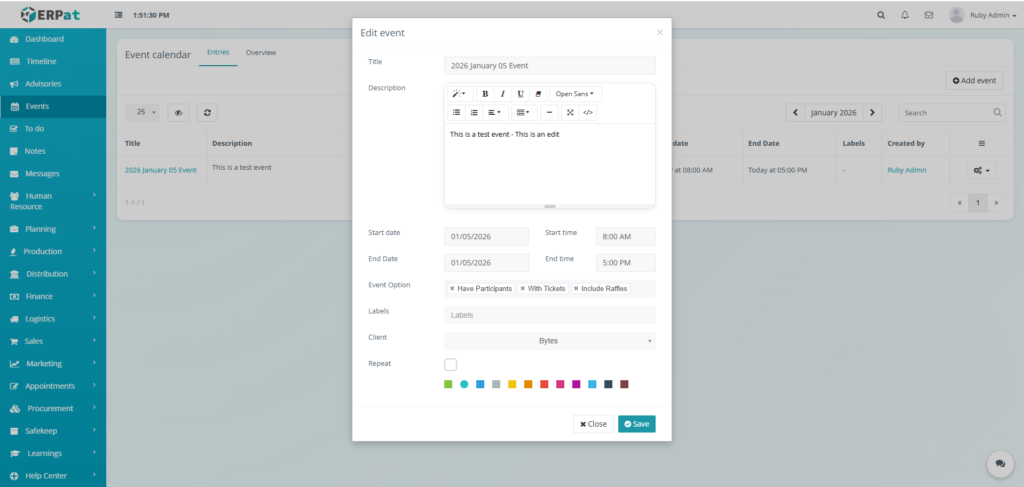This screenshot has width=1024, height=487.
Task: Insert an ordered numbered list
Action: (x=474, y=112)
